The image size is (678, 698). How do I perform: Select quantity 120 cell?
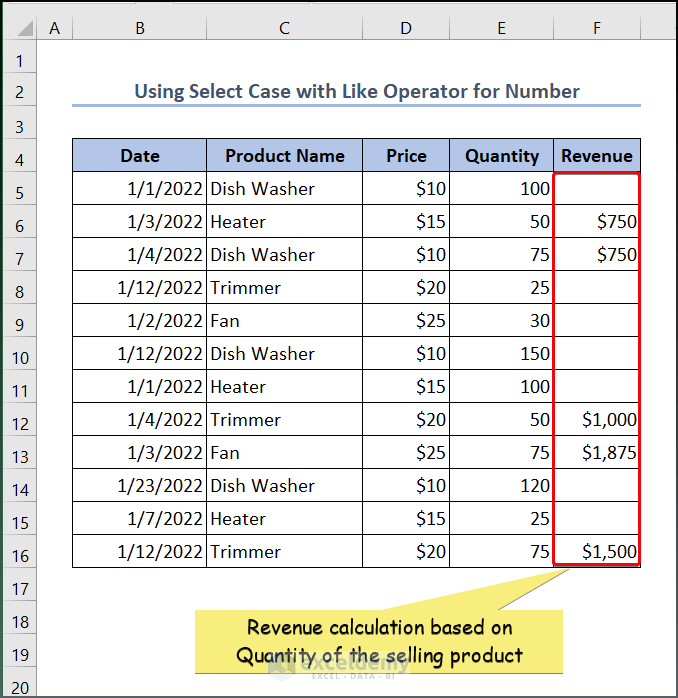[502, 485]
